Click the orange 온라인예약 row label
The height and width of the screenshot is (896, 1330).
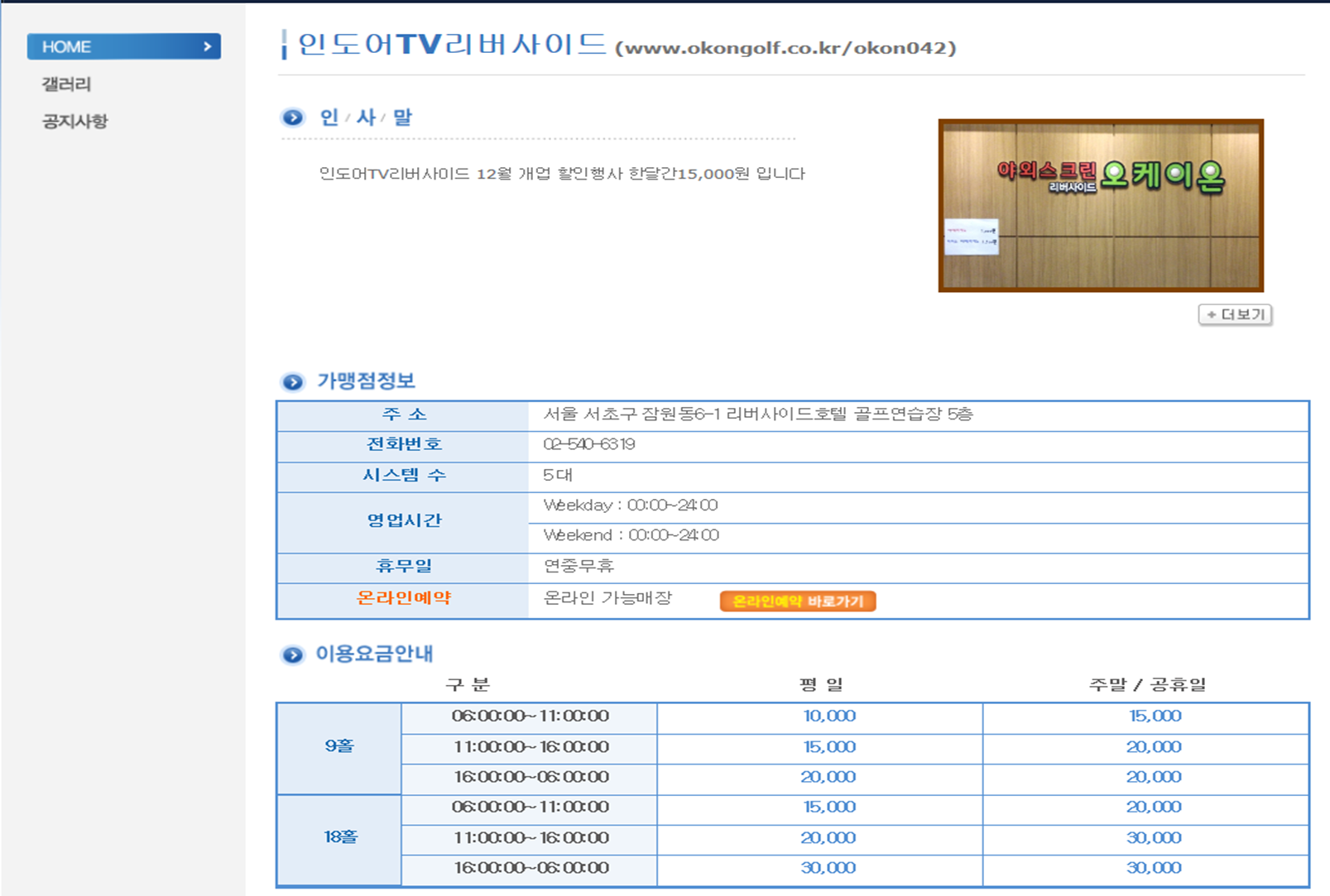tap(403, 598)
